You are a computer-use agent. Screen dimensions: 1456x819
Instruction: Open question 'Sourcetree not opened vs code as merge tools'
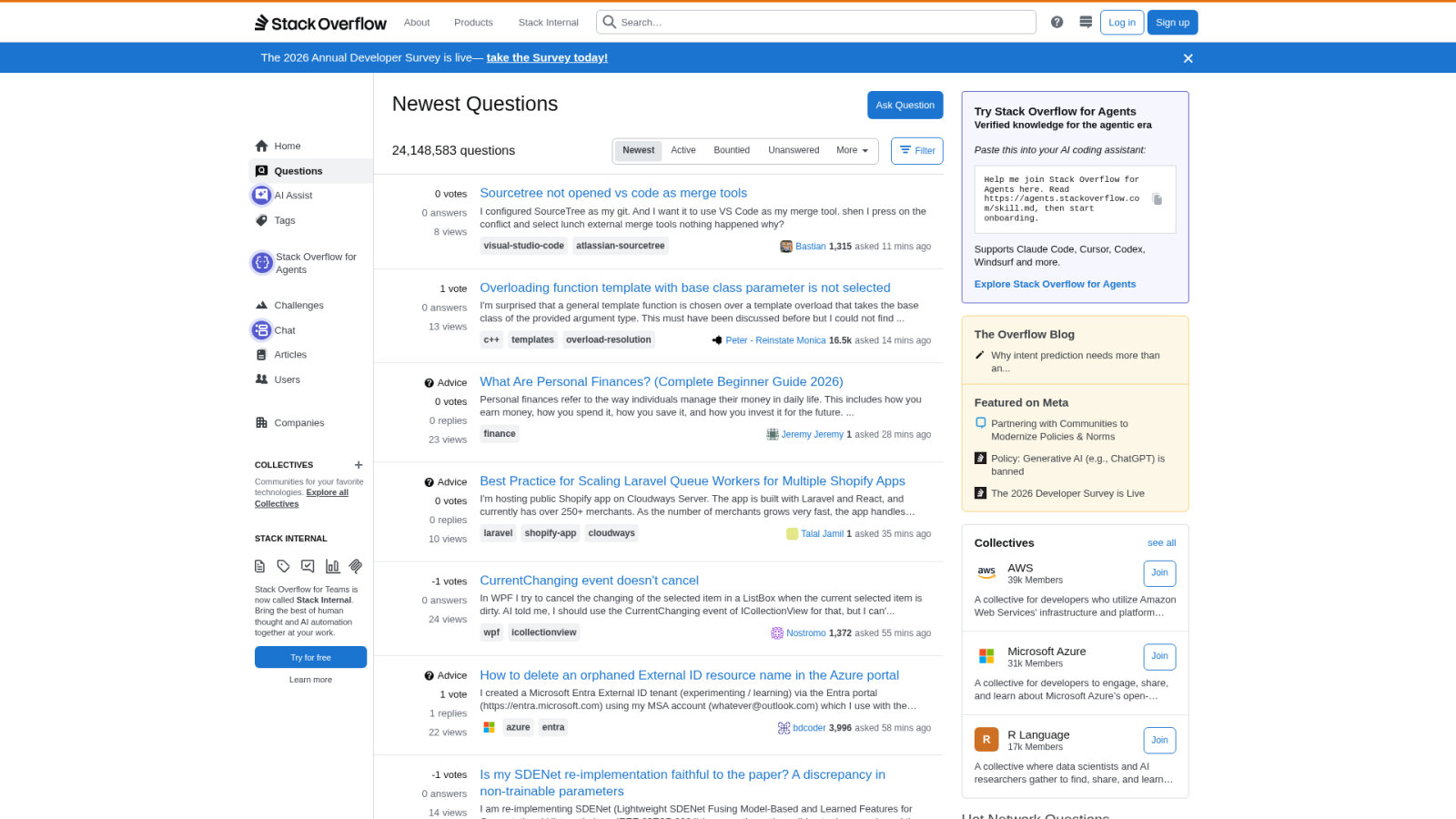coord(613,193)
